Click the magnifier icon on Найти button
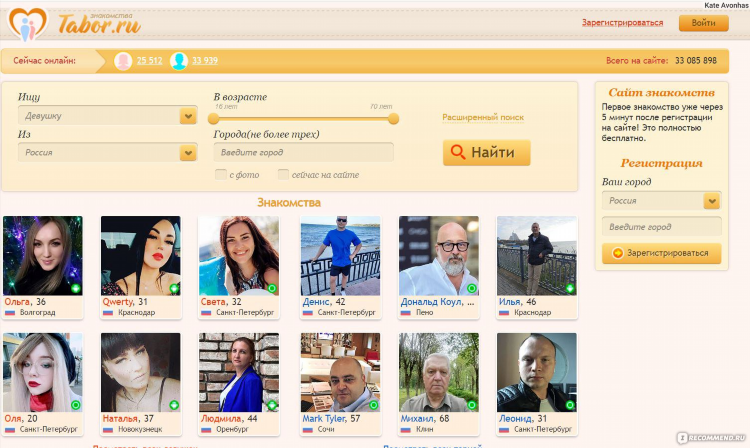Screen dimensions: 750x448 coord(458,152)
